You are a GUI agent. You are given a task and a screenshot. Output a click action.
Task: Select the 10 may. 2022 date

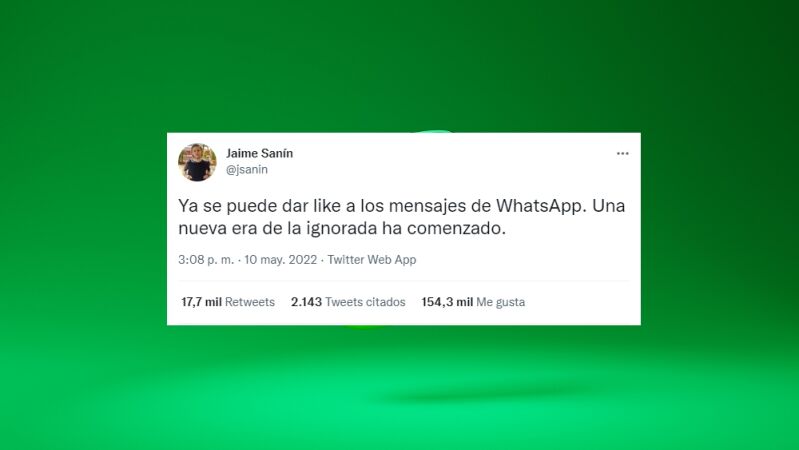[281, 259]
